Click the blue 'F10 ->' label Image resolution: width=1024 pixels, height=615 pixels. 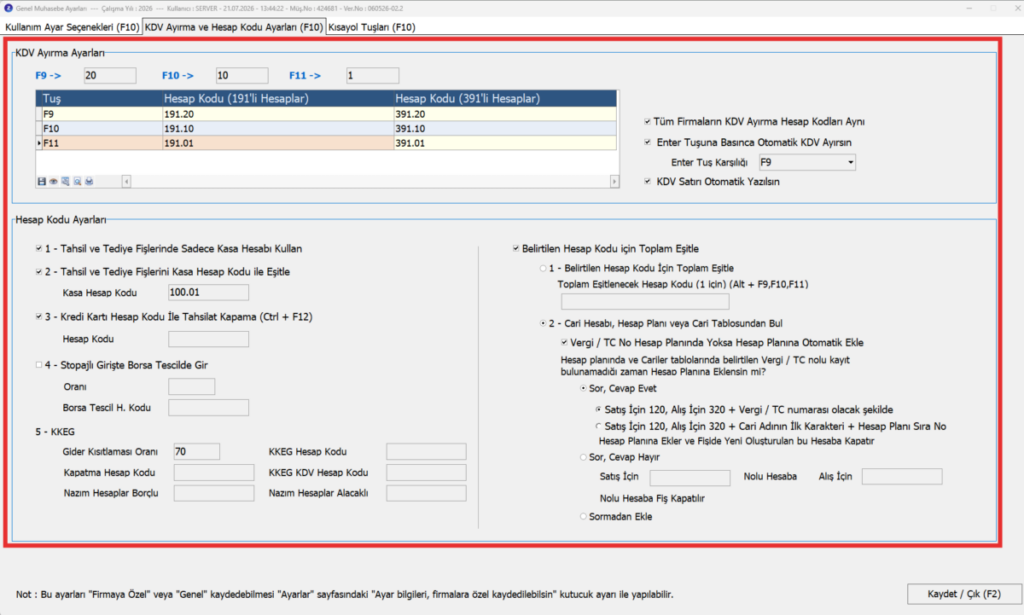178,76
